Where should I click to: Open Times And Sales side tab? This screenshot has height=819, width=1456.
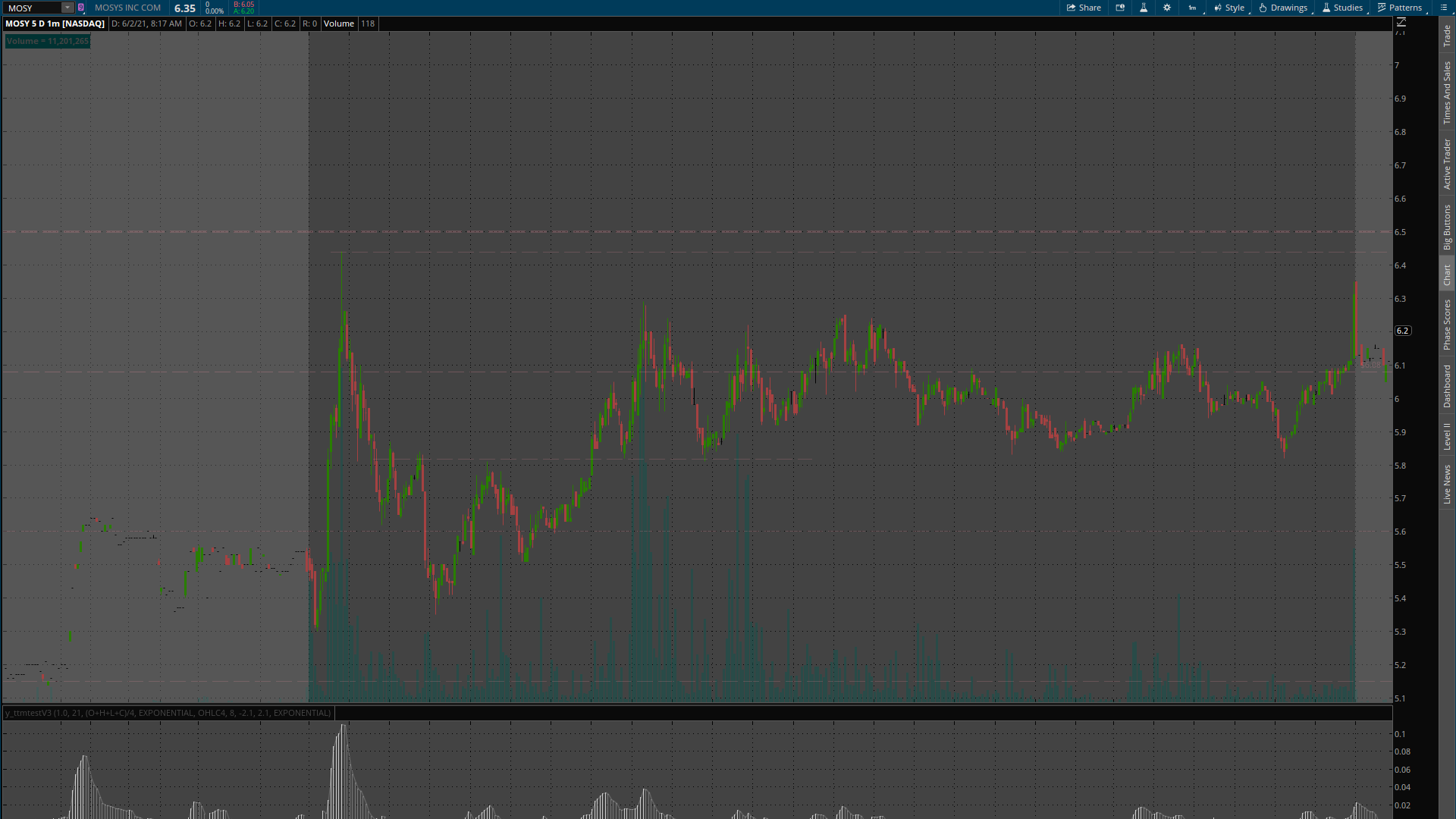tap(1447, 93)
